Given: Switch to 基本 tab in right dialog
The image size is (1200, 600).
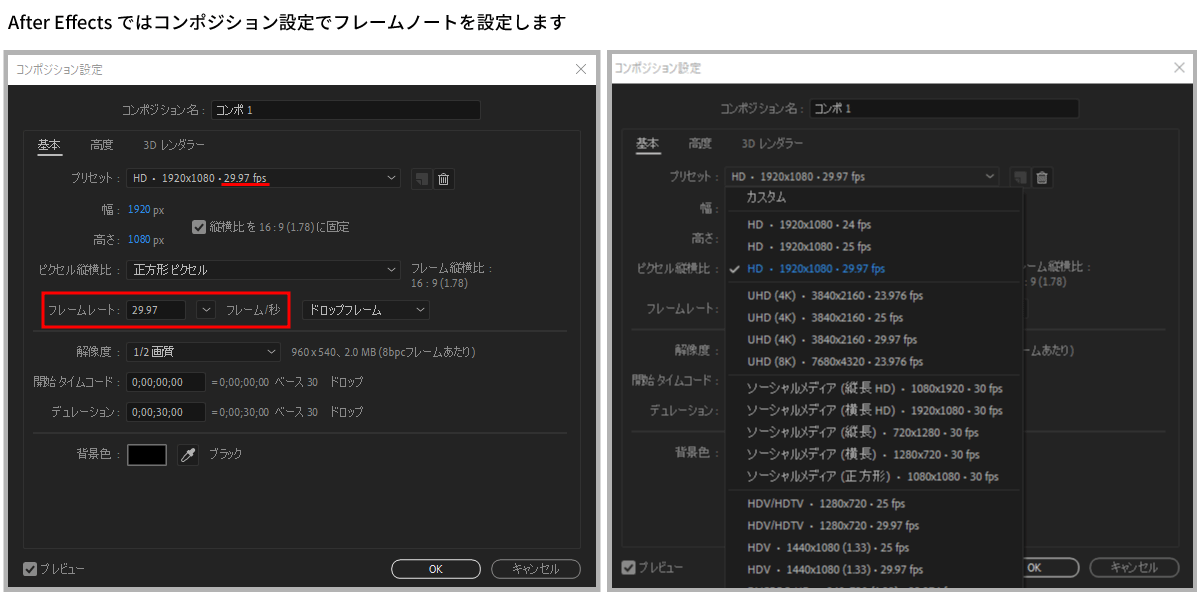Looking at the screenshot, I should click(x=647, y=144).
